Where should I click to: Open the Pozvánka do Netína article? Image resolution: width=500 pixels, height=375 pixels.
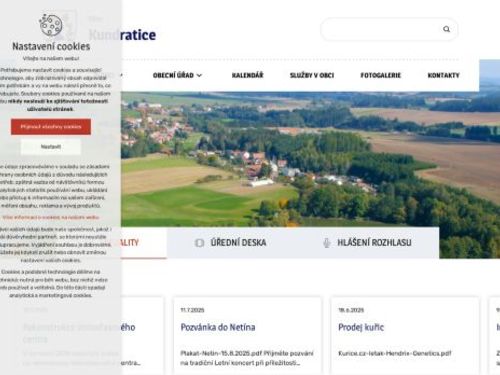pos(218,327)
